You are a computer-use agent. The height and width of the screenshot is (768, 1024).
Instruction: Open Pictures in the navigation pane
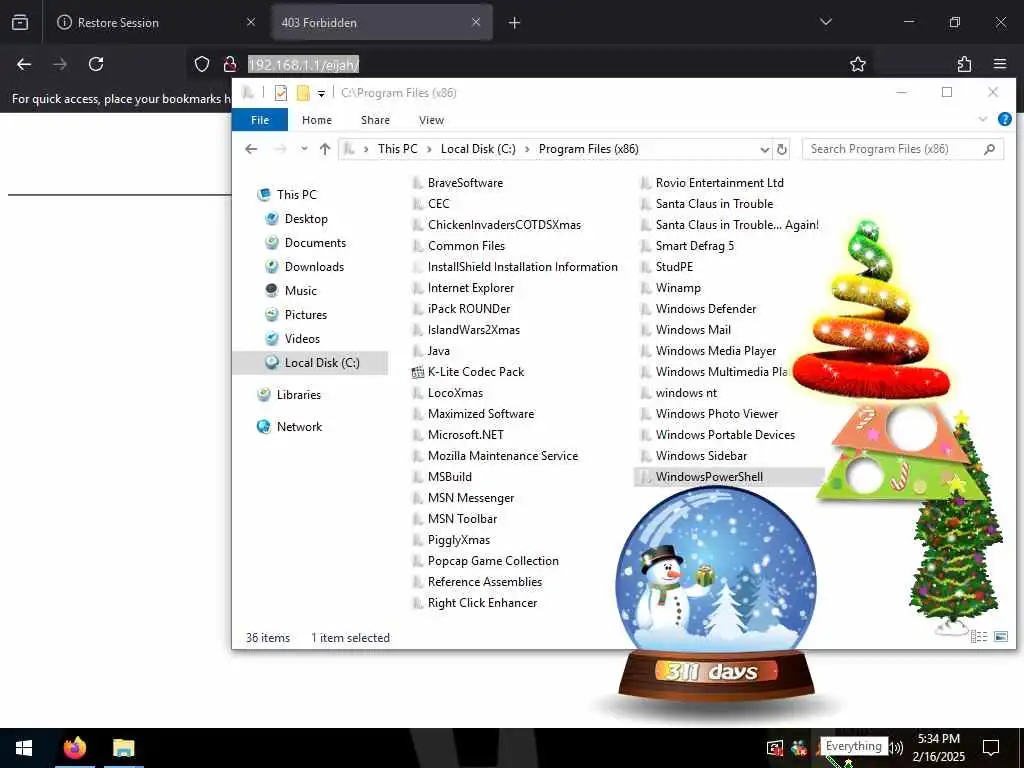(x=305, y=315)
